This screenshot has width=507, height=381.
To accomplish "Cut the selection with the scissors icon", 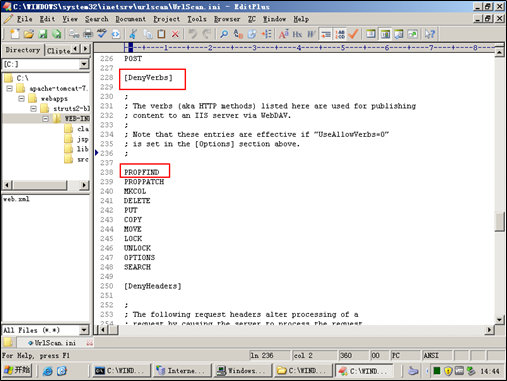I will pos(133,34).
